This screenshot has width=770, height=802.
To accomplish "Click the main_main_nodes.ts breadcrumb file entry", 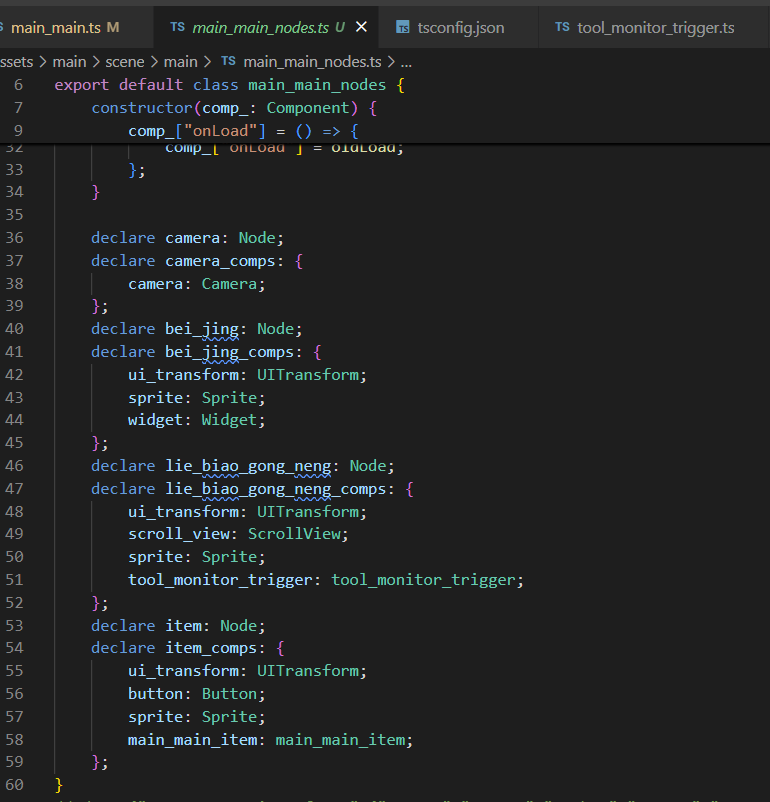I will [x=312, y=62].
